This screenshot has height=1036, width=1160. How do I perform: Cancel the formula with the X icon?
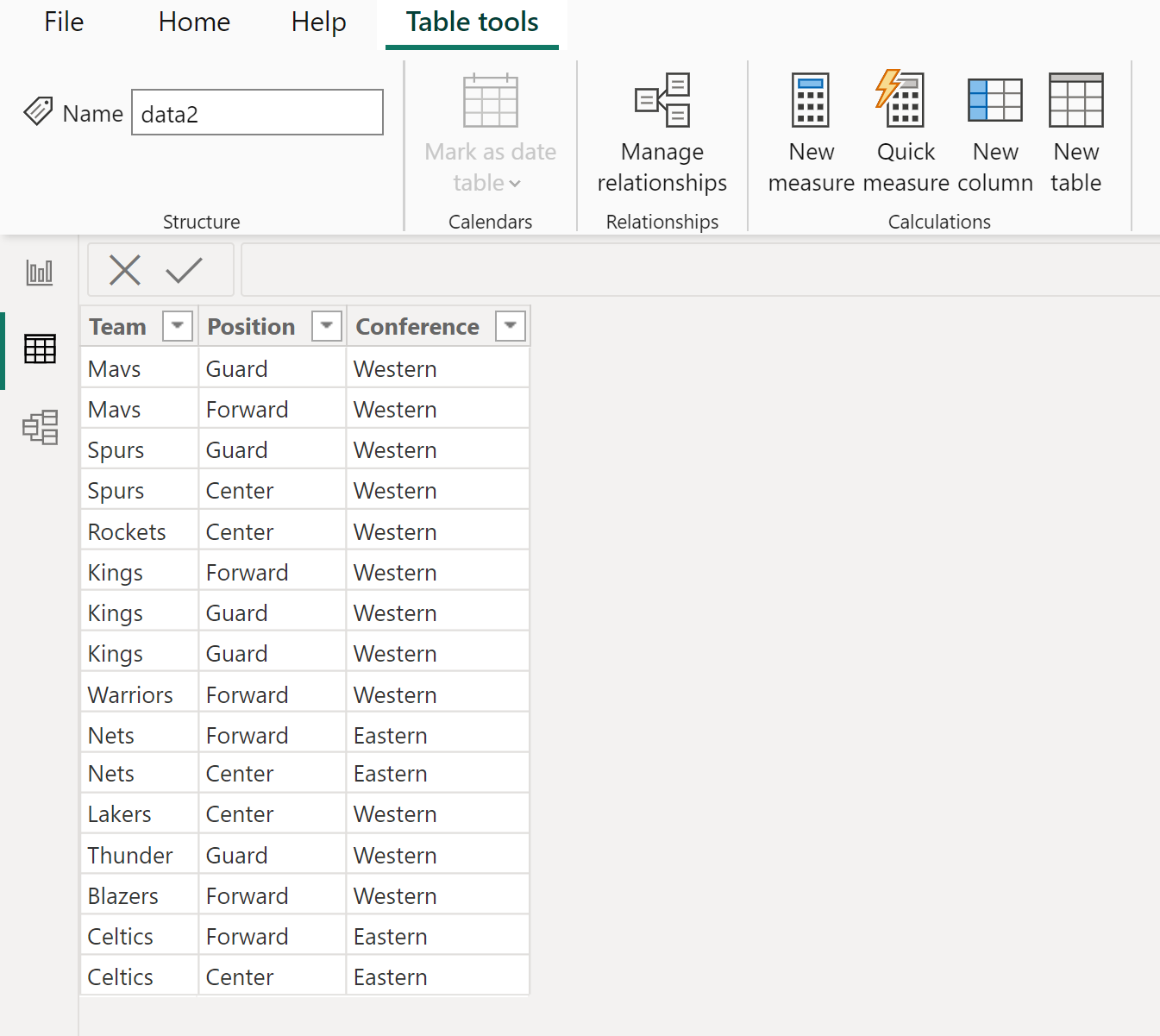tap(125, 270)
